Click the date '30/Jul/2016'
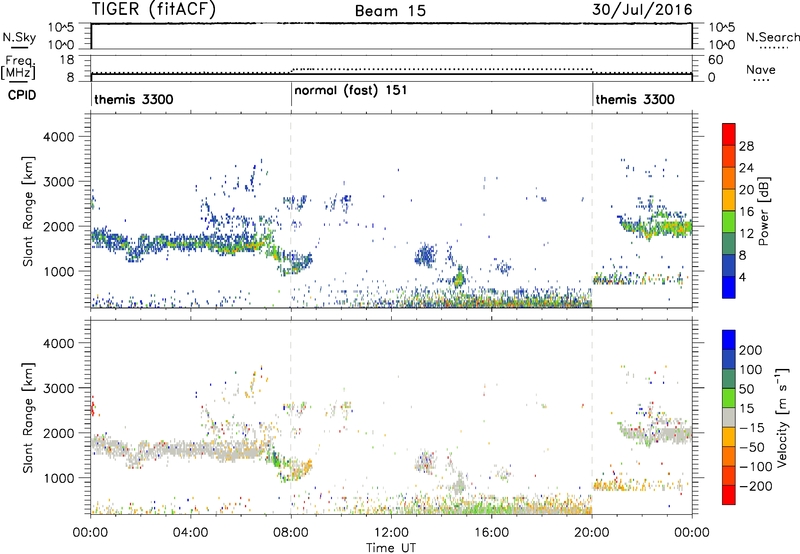Image resolution: width=800 pixels, height=554 pixels. tap(642, 10)
